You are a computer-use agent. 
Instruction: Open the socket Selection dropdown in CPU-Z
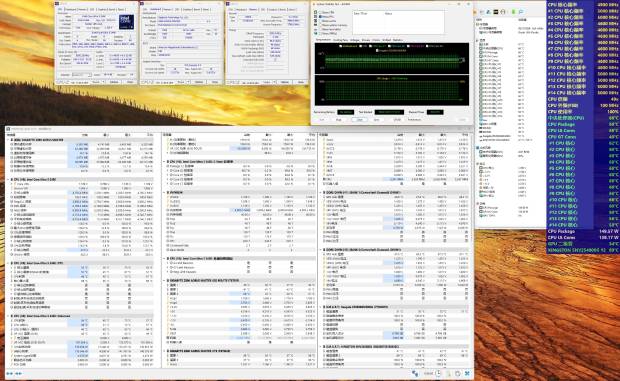click(81, 75)
